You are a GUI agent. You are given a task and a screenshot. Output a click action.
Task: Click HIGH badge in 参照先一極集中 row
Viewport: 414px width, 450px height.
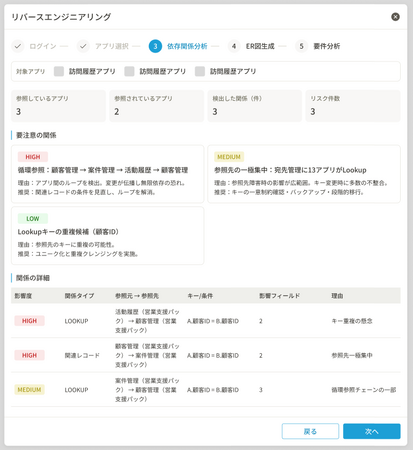29,355
